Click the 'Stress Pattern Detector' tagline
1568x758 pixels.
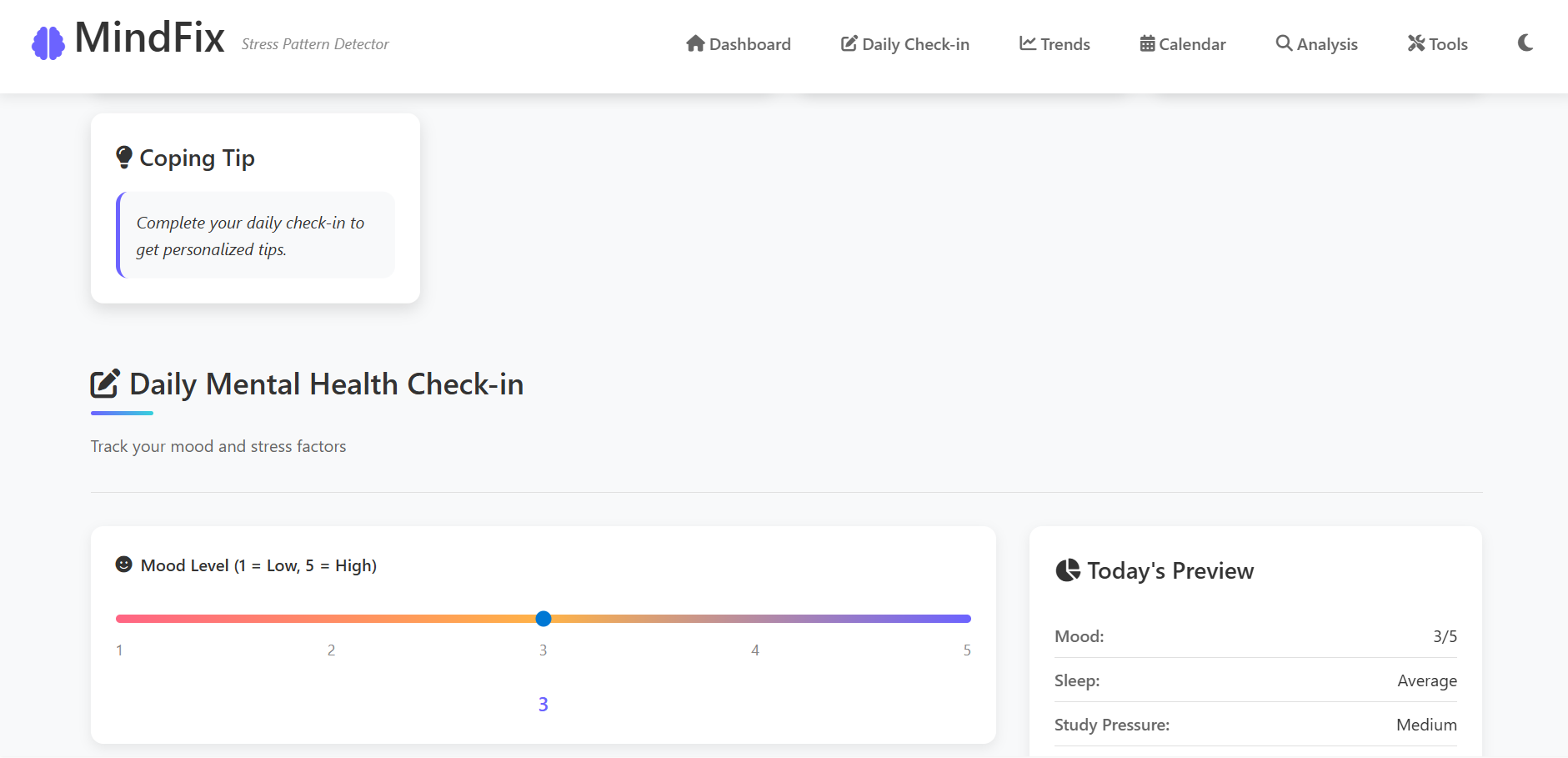click(x=315, y=44)
